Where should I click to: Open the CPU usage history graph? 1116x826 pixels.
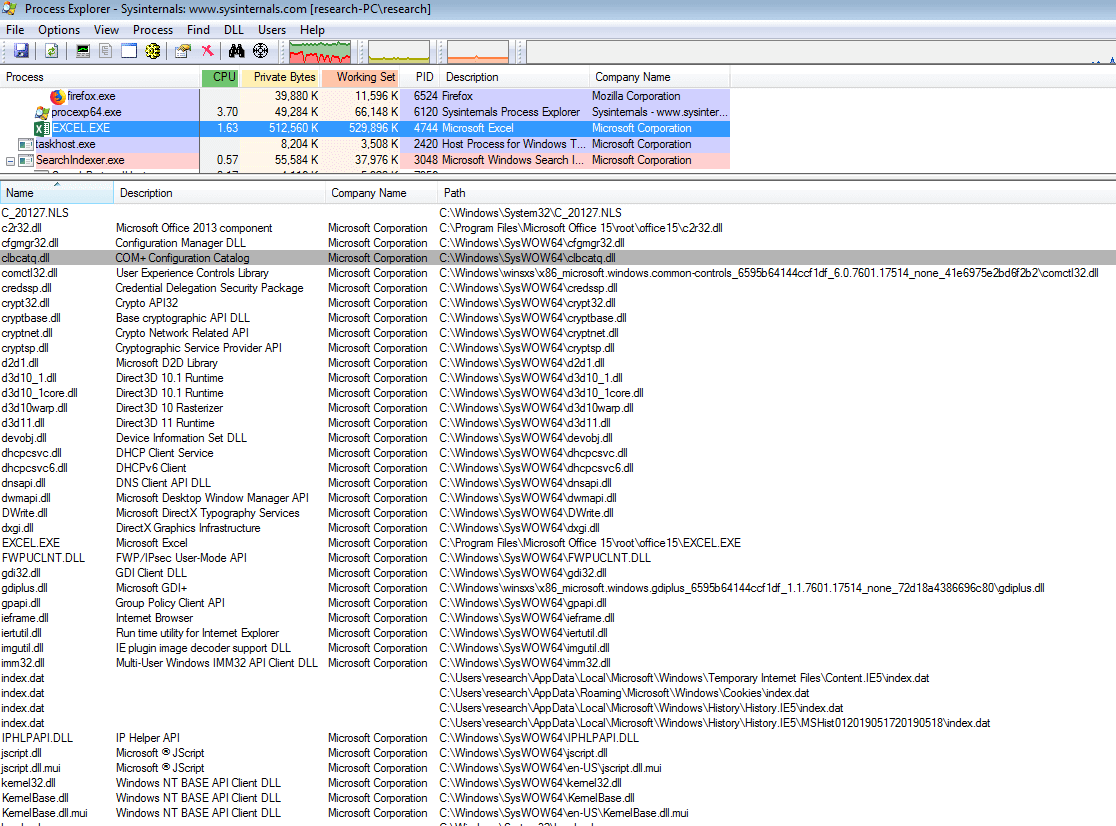pyautogui.click(x=320, y=51)
